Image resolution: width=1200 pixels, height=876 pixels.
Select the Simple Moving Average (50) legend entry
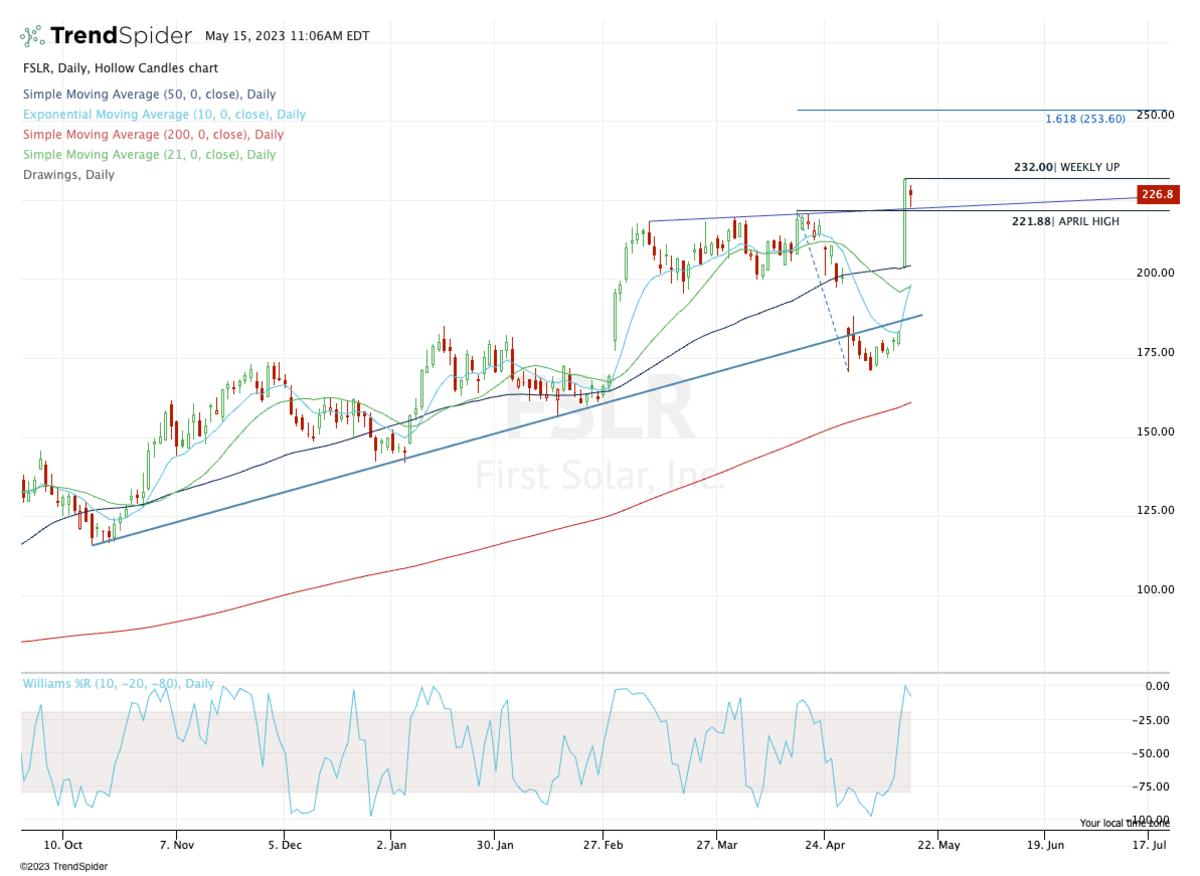pos(149,95)
